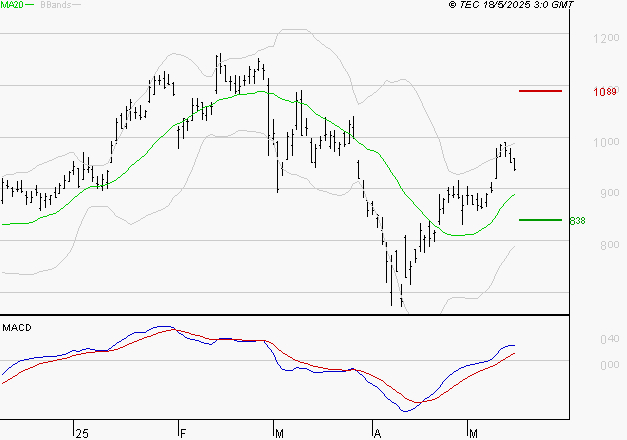Click the 800 price axis label
627x440 pixels.
[x=610, y=245]
